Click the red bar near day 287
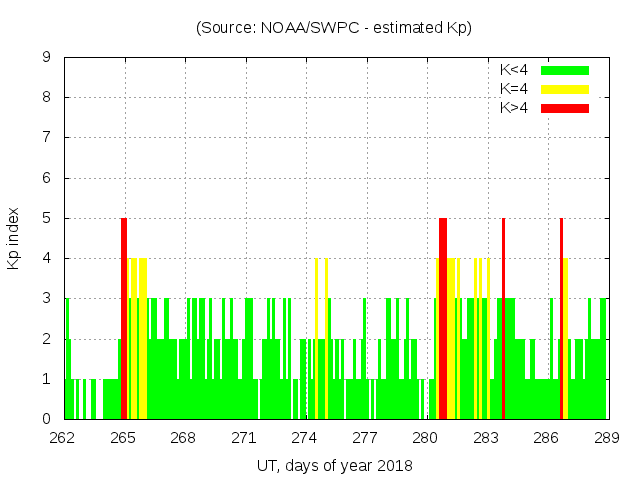This screenshot has width=640, height=480. 561,318
